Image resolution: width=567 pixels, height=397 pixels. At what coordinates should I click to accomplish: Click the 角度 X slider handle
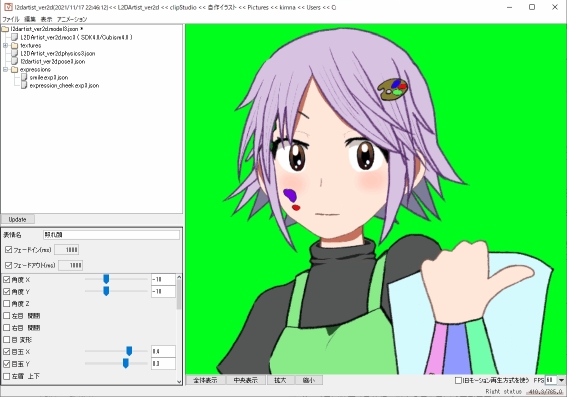click(x=106, y=279)
